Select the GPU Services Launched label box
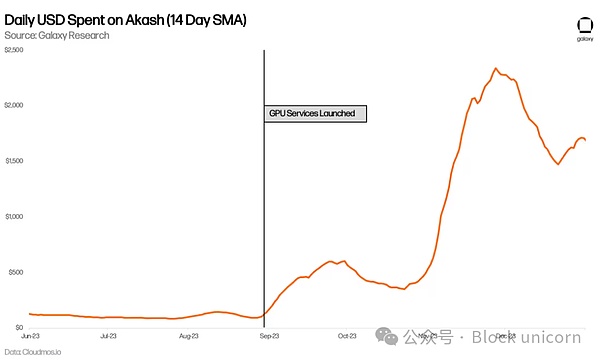600x361 pixels. point(315,114)
